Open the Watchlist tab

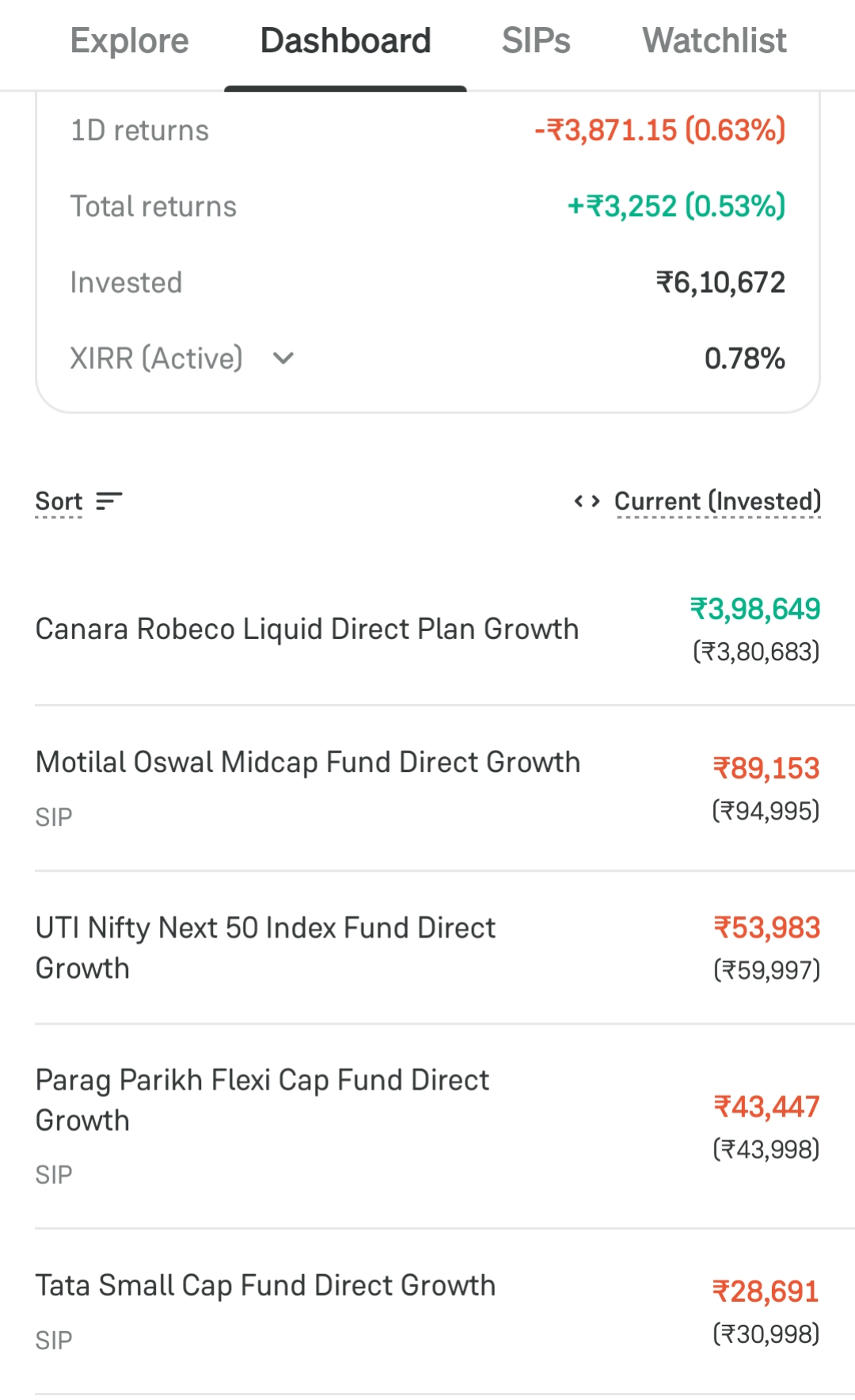(x=714, y=41)
